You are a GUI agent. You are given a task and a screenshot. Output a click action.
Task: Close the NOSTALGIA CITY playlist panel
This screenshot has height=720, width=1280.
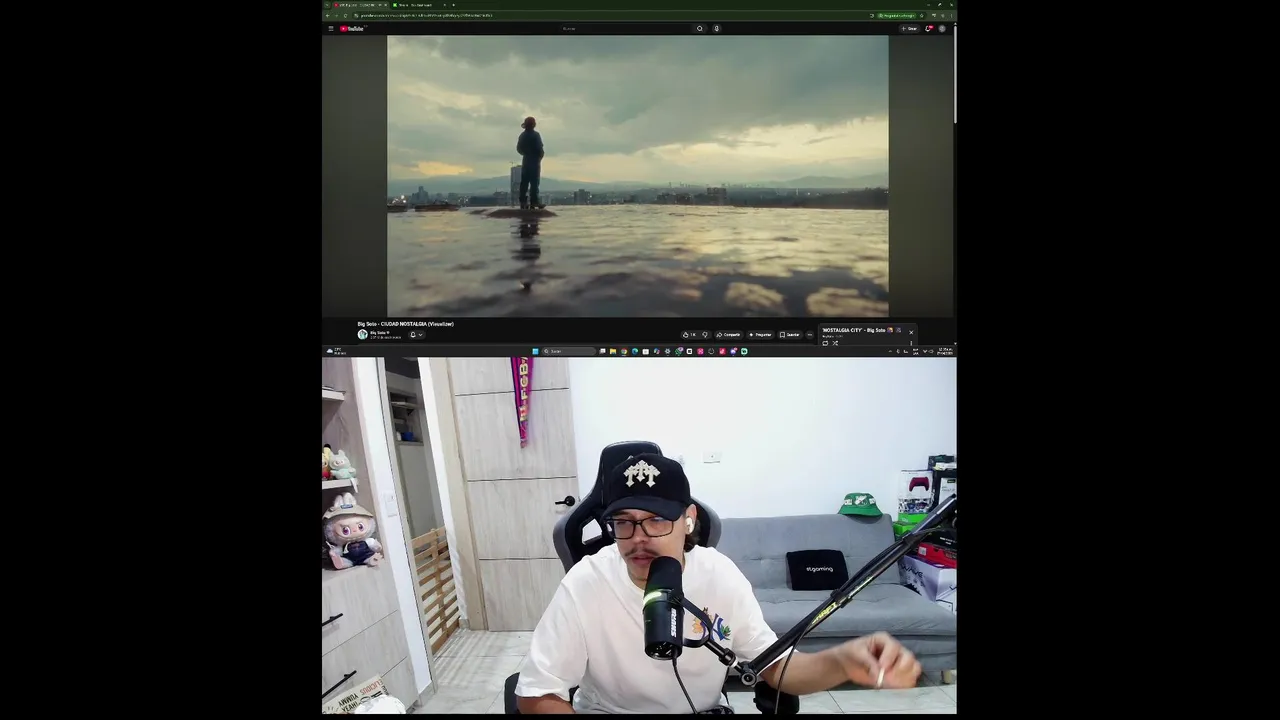pyautogui.click(x=911, y=332)
